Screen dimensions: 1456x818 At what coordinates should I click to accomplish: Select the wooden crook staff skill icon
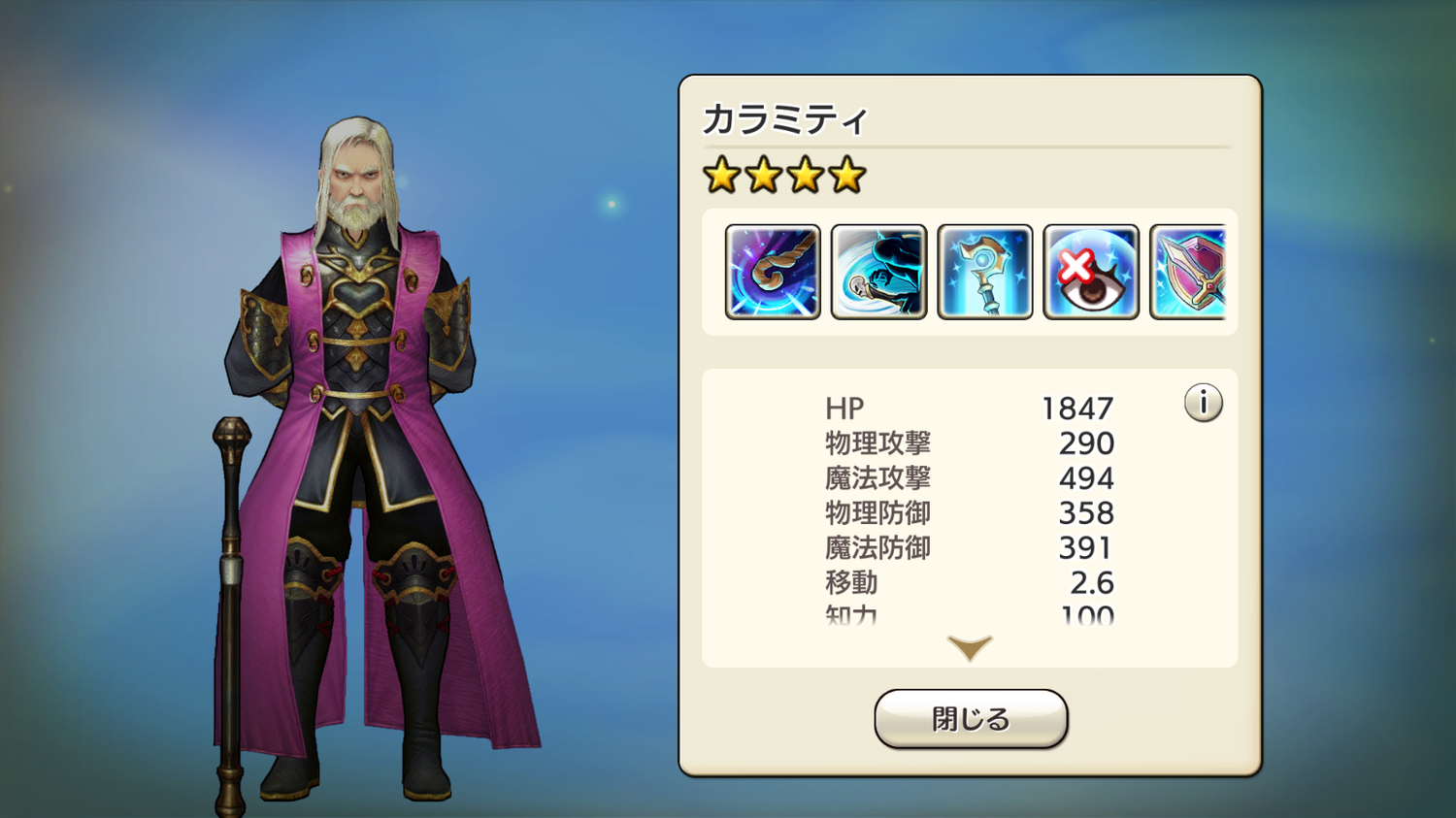773,272
